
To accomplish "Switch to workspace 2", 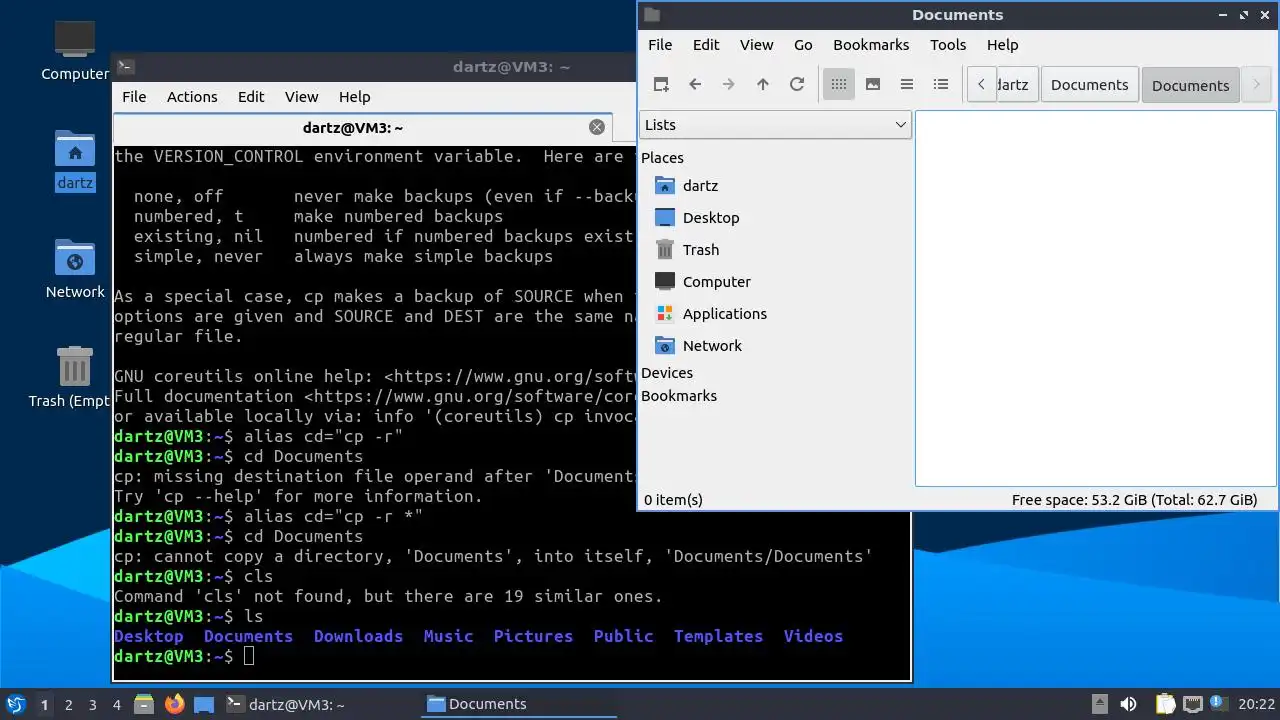I will click(x=68, y=705).
